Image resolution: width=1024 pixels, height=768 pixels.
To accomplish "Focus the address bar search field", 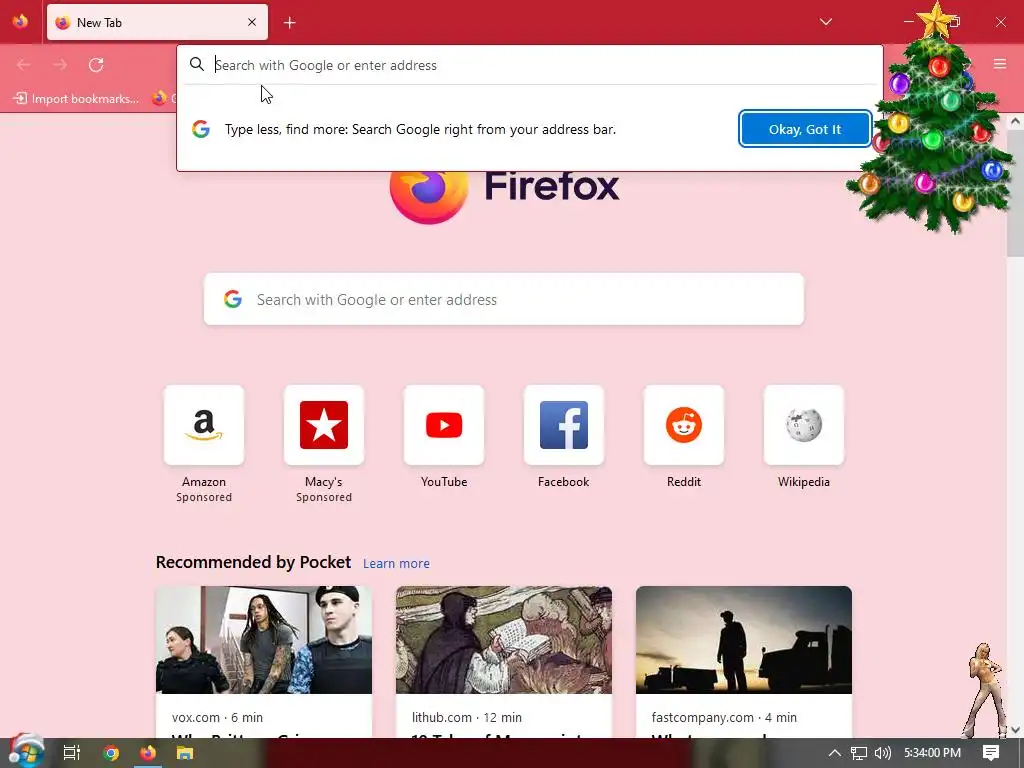I will (x=530, y=65).
